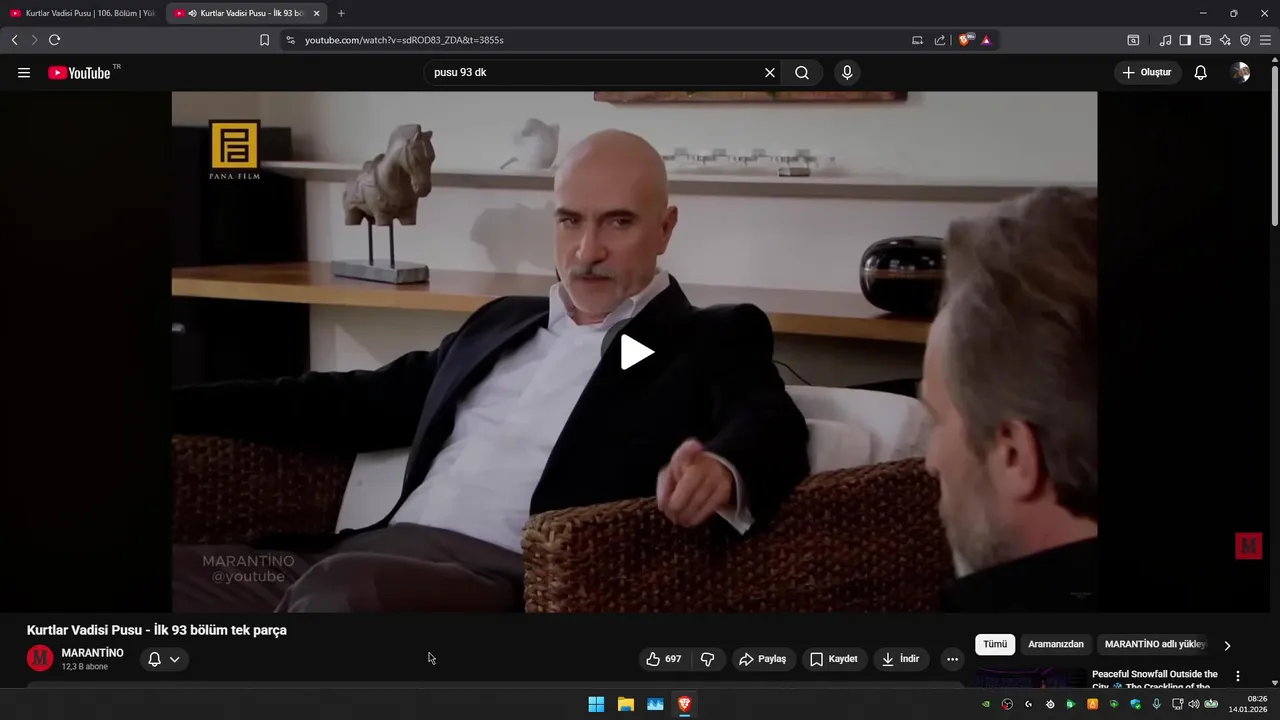The image size is (1280, 720).
Task: Expand subscription notification bell dropdown
Action: click(x=164, y=659)
